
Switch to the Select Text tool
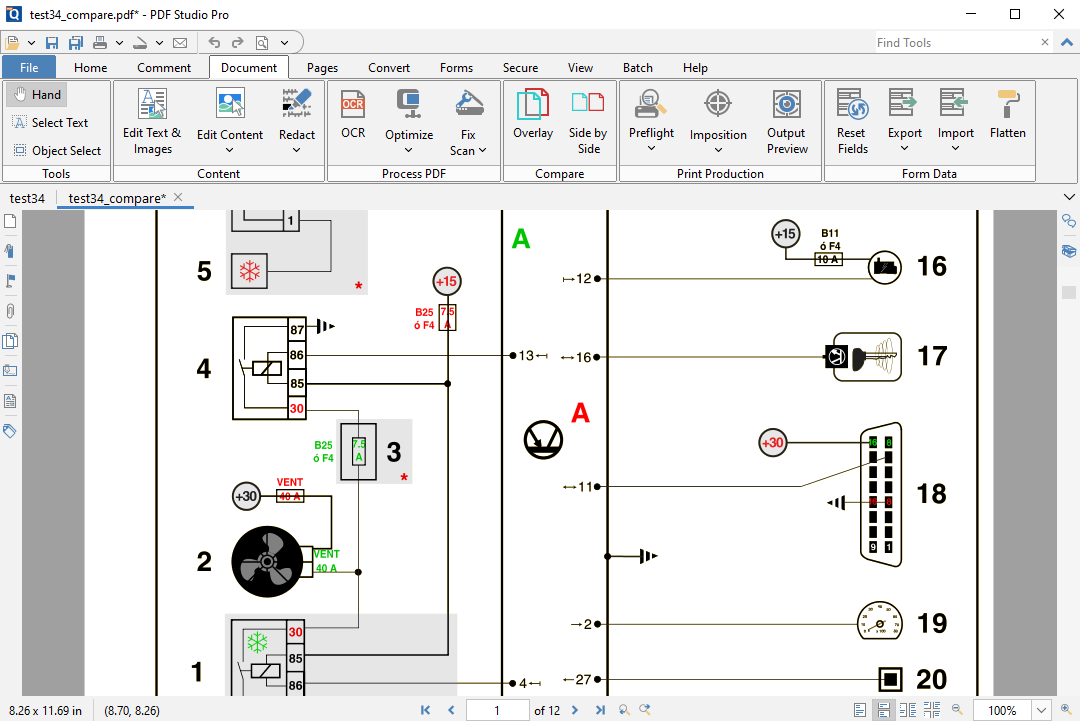pyautogui.click(x=51, y=123)
